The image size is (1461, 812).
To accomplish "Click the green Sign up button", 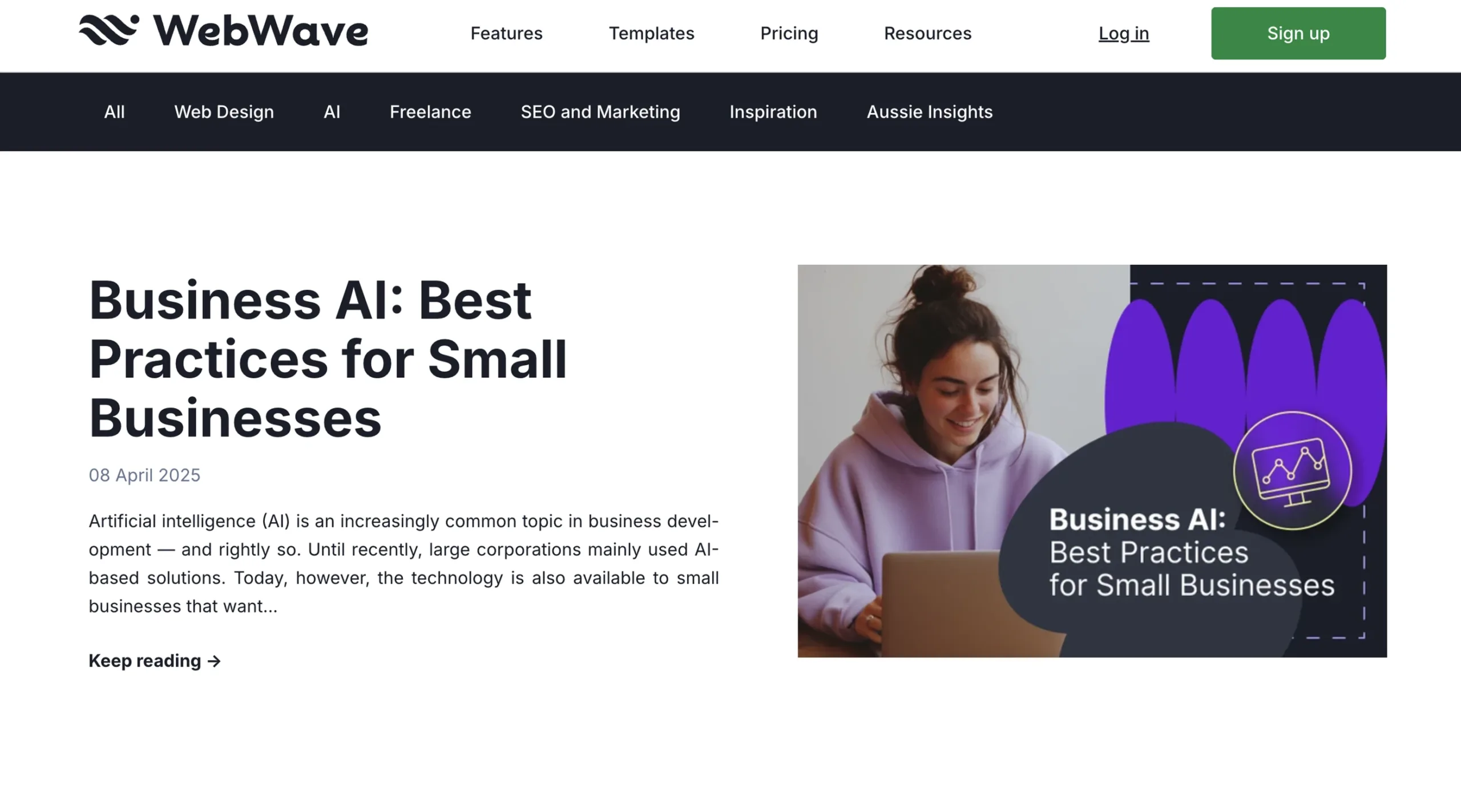I will pos(1298,33).
